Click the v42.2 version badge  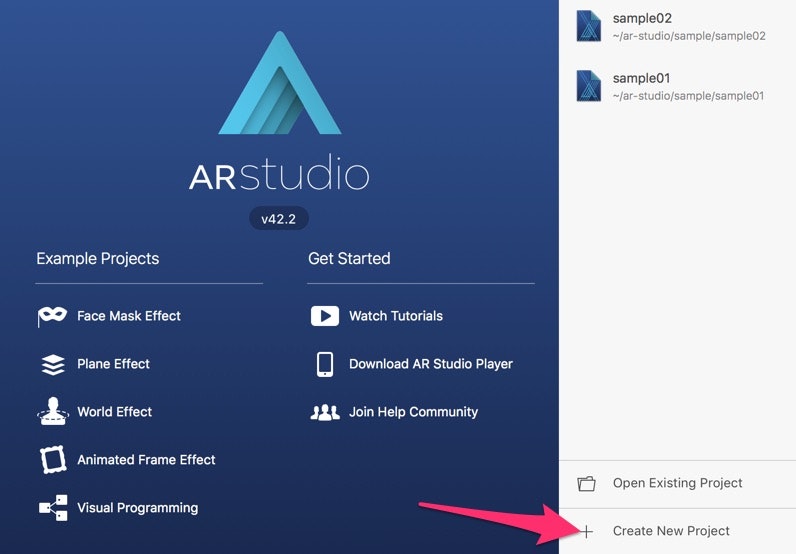(x=279, y=219)
